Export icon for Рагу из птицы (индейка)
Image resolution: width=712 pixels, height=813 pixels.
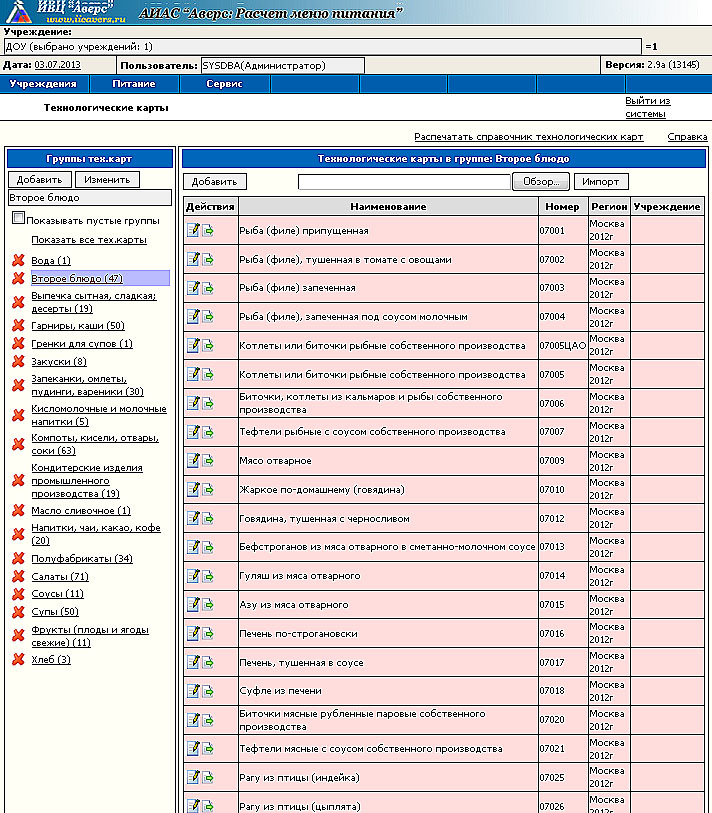(x=208, y=777)
